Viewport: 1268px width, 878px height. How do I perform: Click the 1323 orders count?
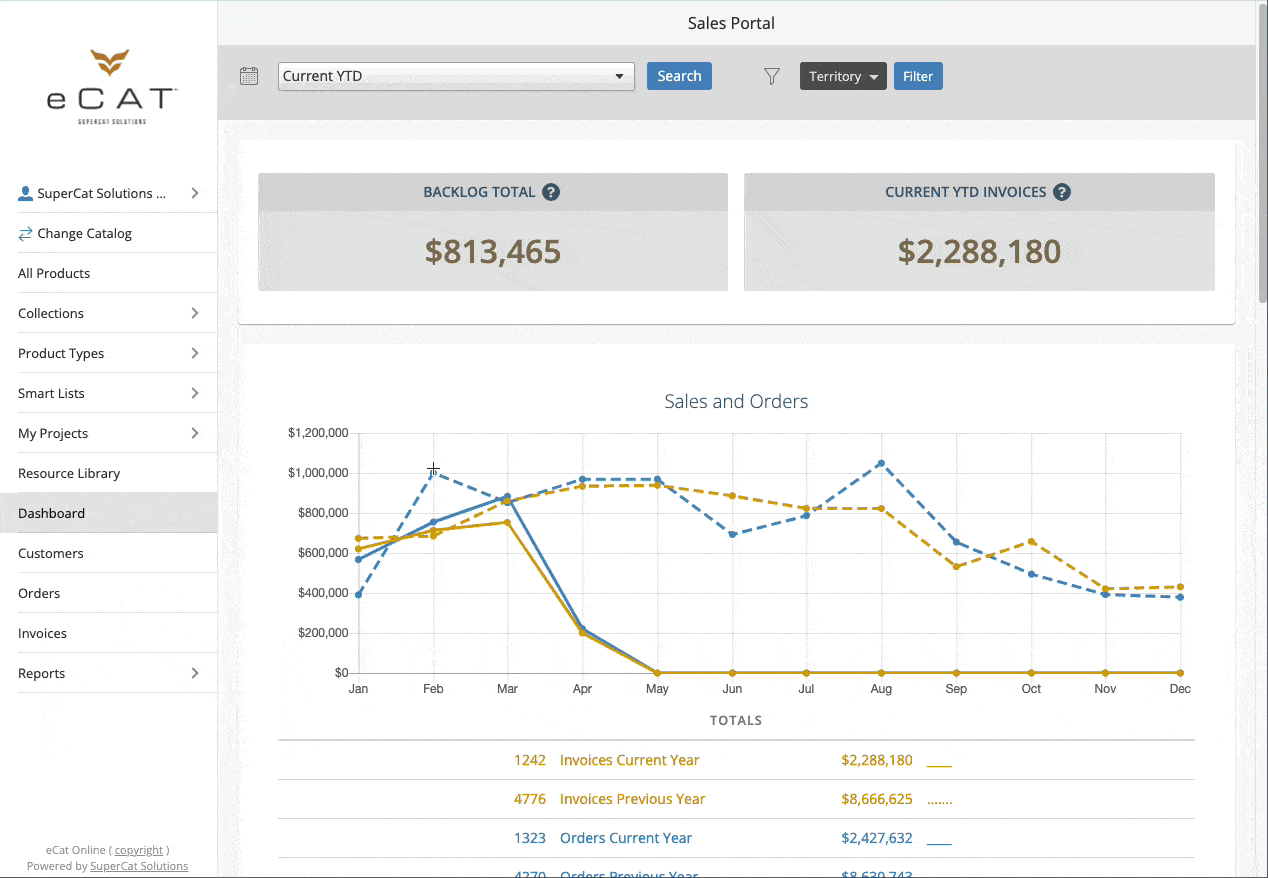click(530, 838)
